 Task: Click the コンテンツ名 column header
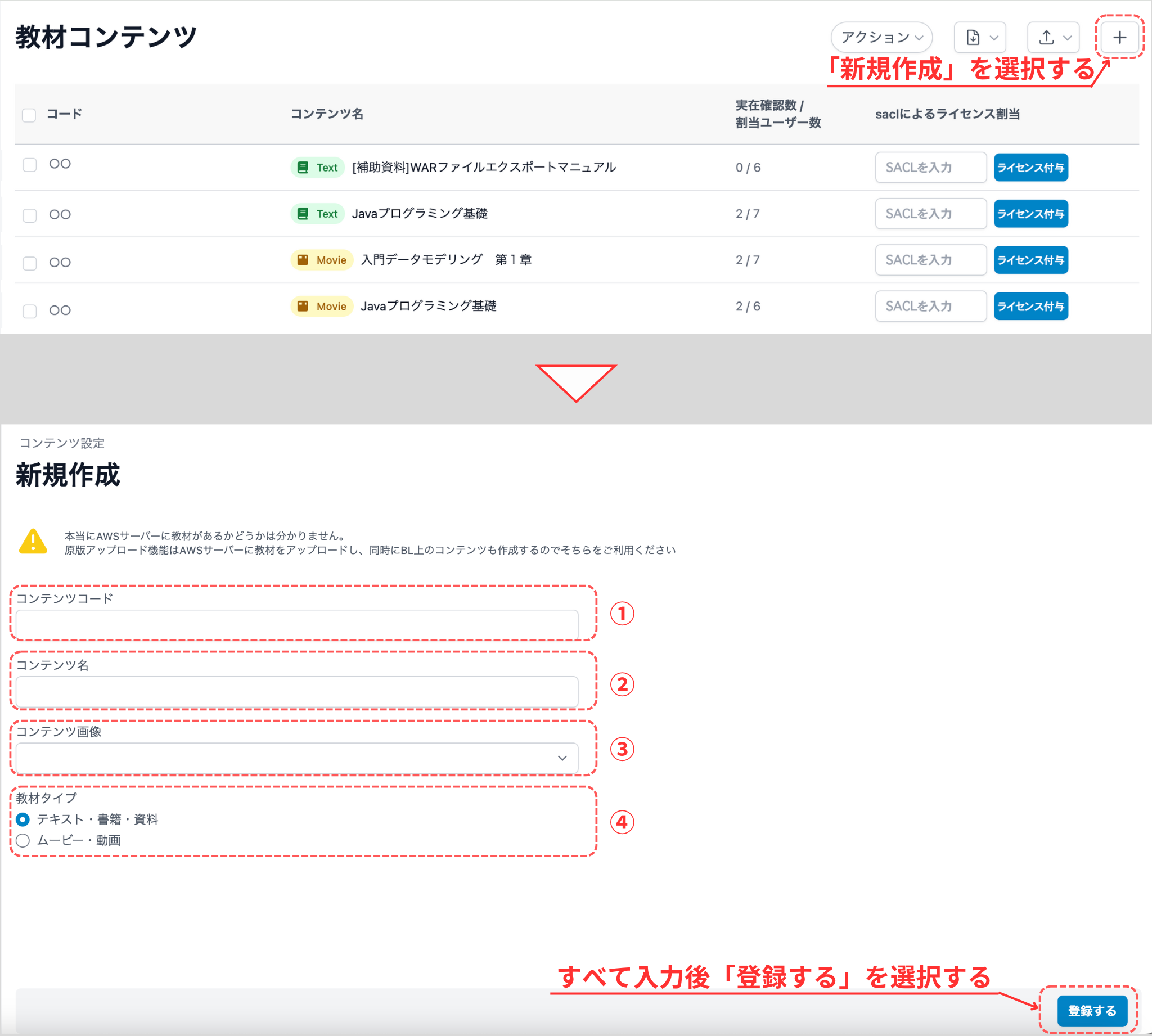point(328,114)
